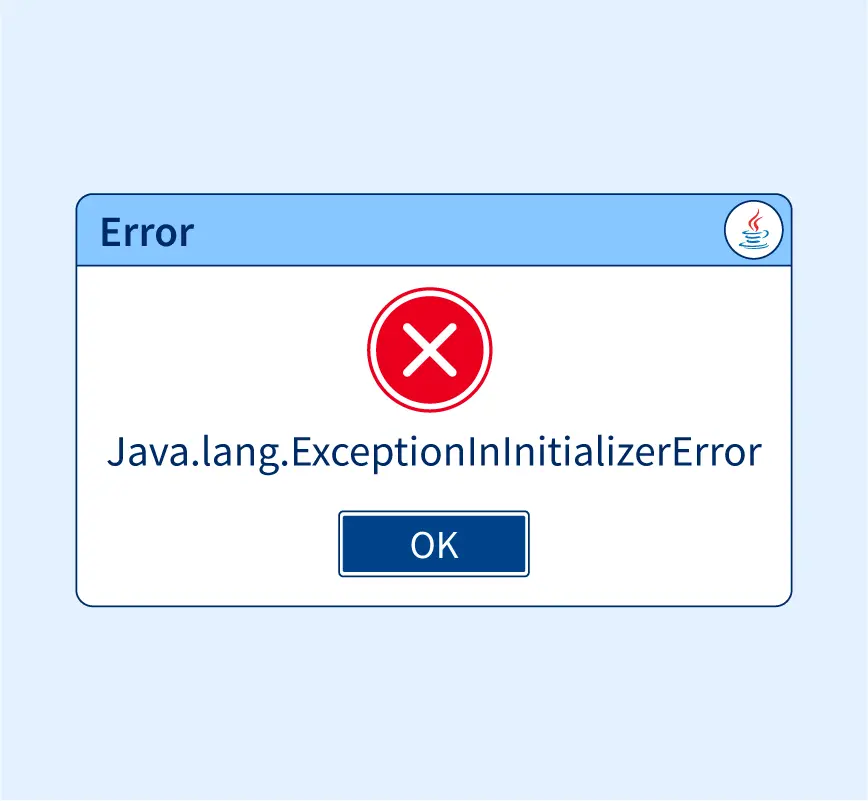Click the white cross inside red circle
The height and width of the screenshot is (801, 868).
coord(430,350)
